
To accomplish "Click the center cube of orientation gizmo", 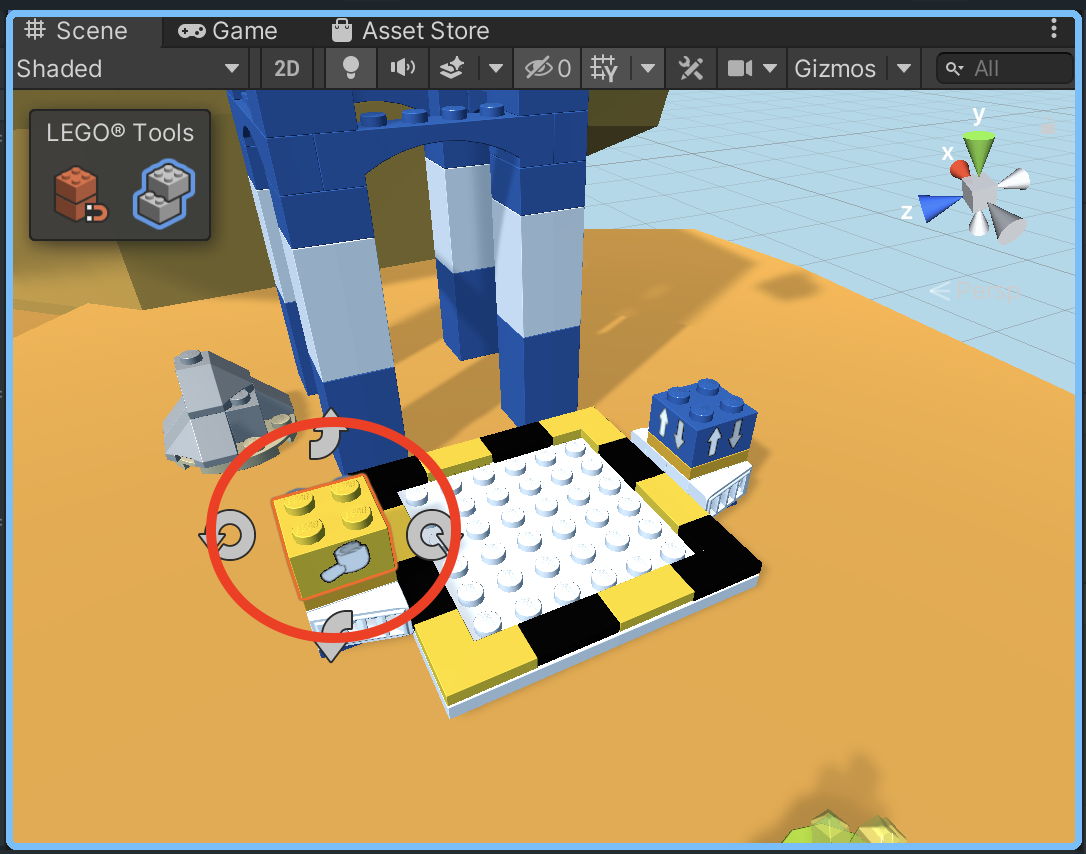I will pos(980,192).
